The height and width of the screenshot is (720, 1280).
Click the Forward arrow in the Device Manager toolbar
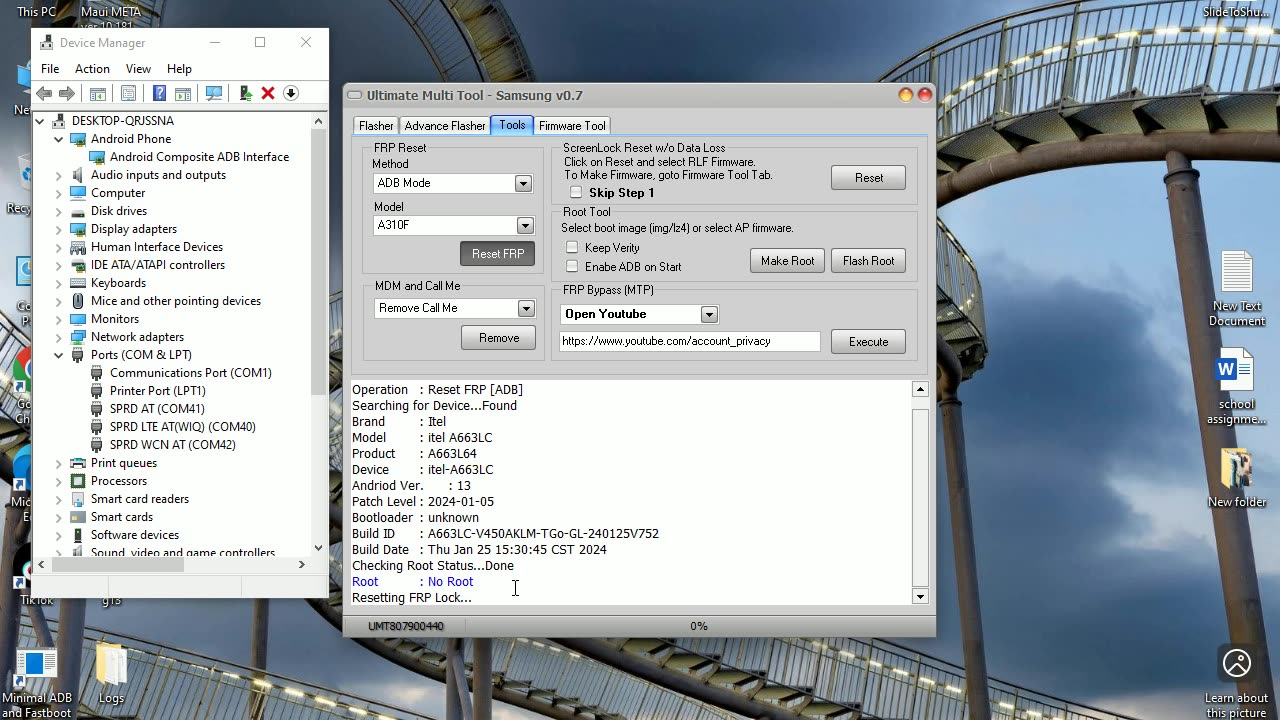point(67,93)
